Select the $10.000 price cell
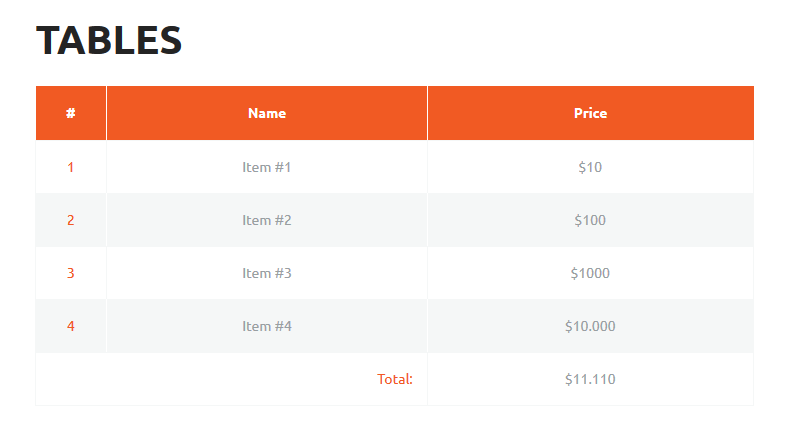Viewport: 800px width, 430px height. [x=590, y=326]
